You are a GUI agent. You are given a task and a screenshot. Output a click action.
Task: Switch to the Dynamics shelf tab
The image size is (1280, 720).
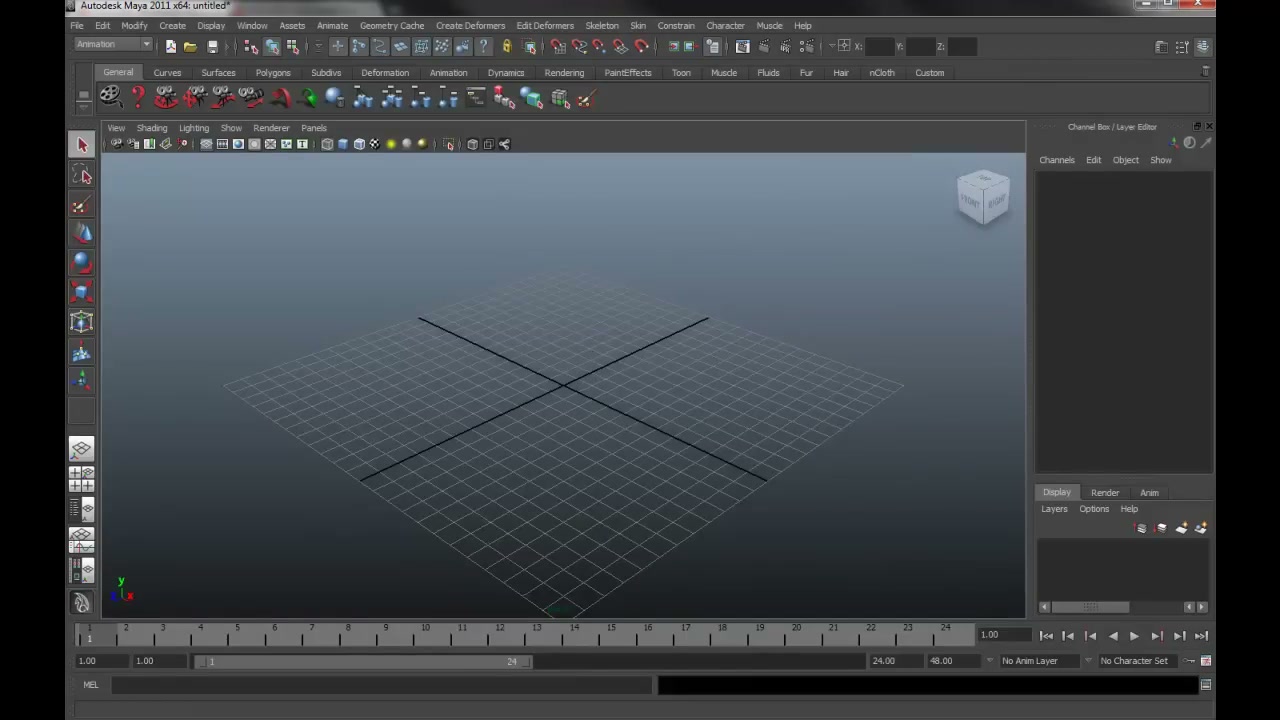pos(506,72)
